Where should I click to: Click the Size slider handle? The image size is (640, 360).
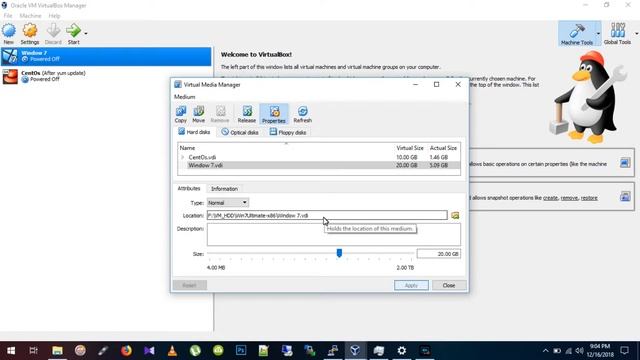coord(339,253)
